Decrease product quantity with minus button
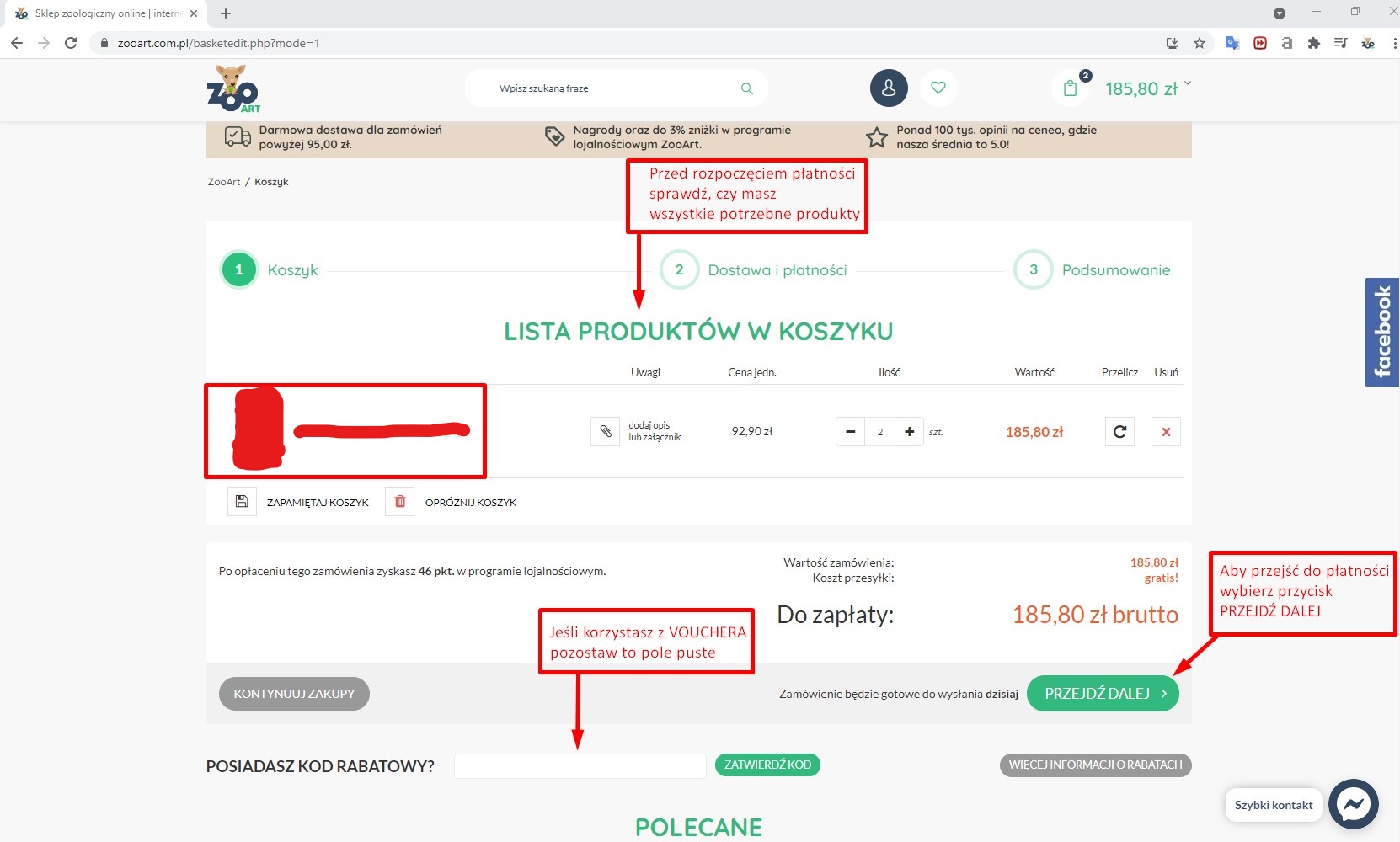 [851, 432]
